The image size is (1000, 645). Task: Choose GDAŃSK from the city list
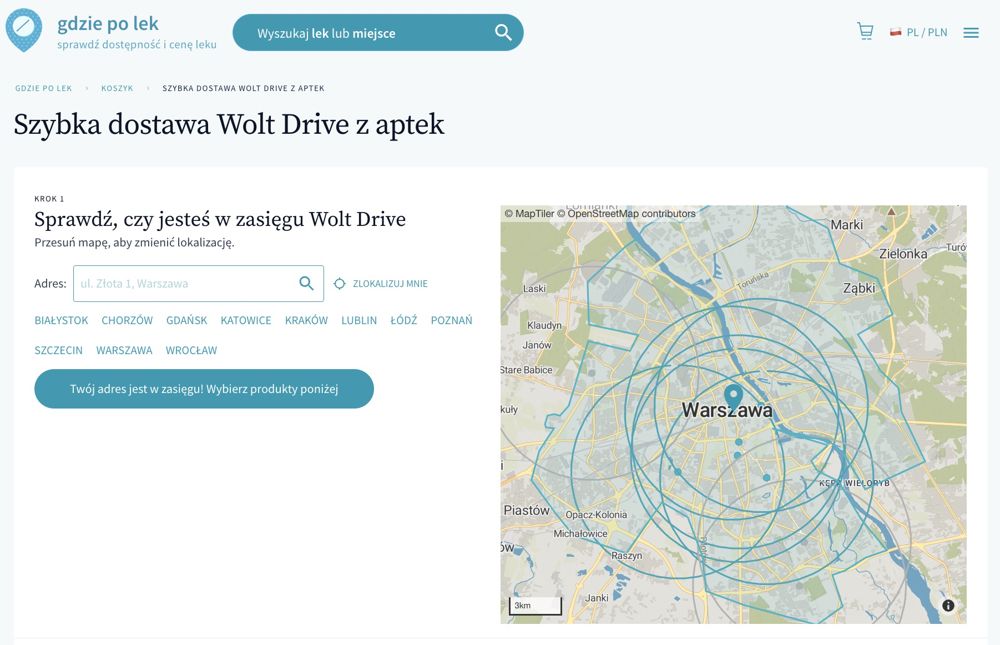click(187, 320)
